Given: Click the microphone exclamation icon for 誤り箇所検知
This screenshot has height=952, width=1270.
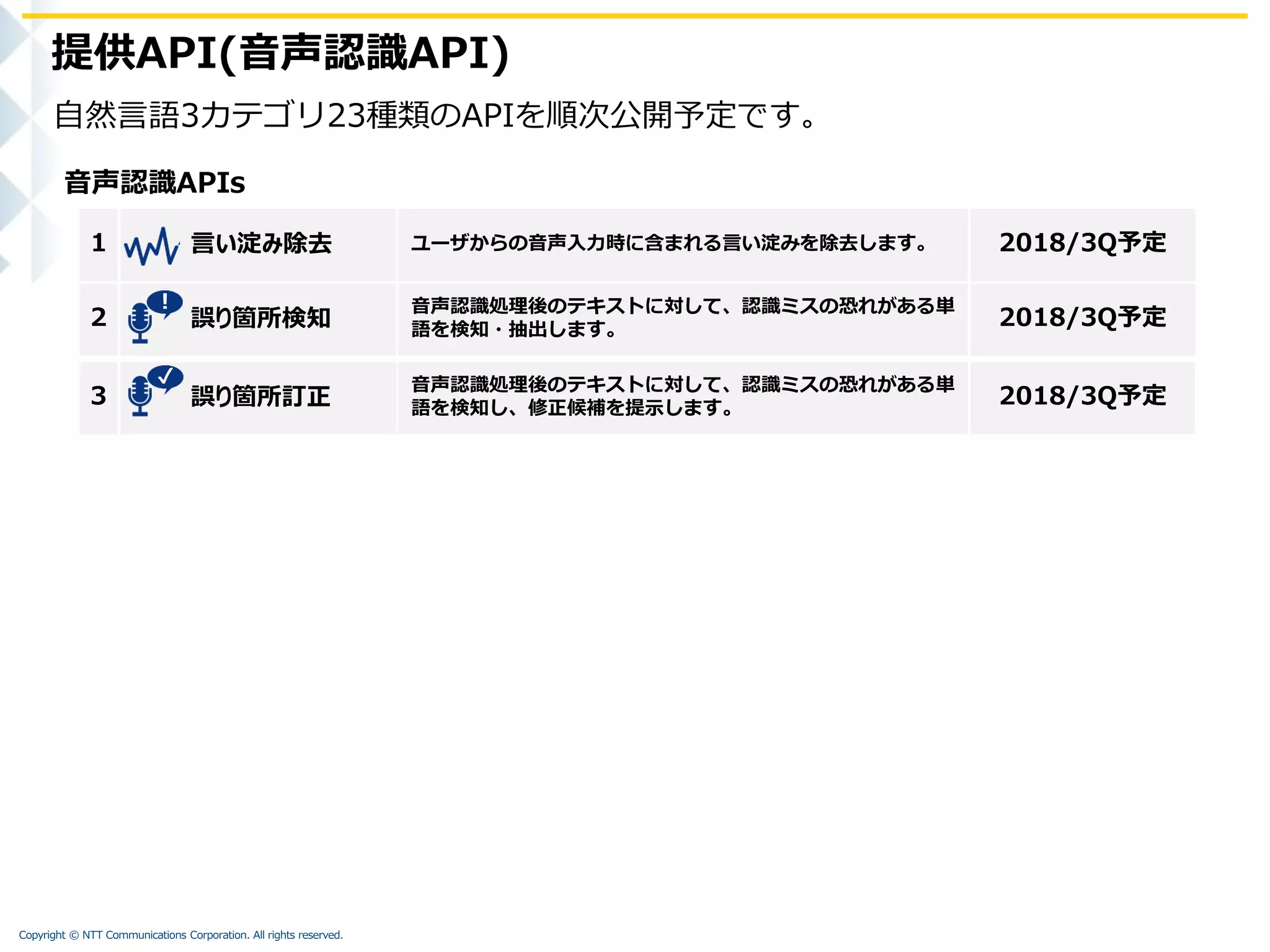Looking at the screenshot, I should (155, 317).
